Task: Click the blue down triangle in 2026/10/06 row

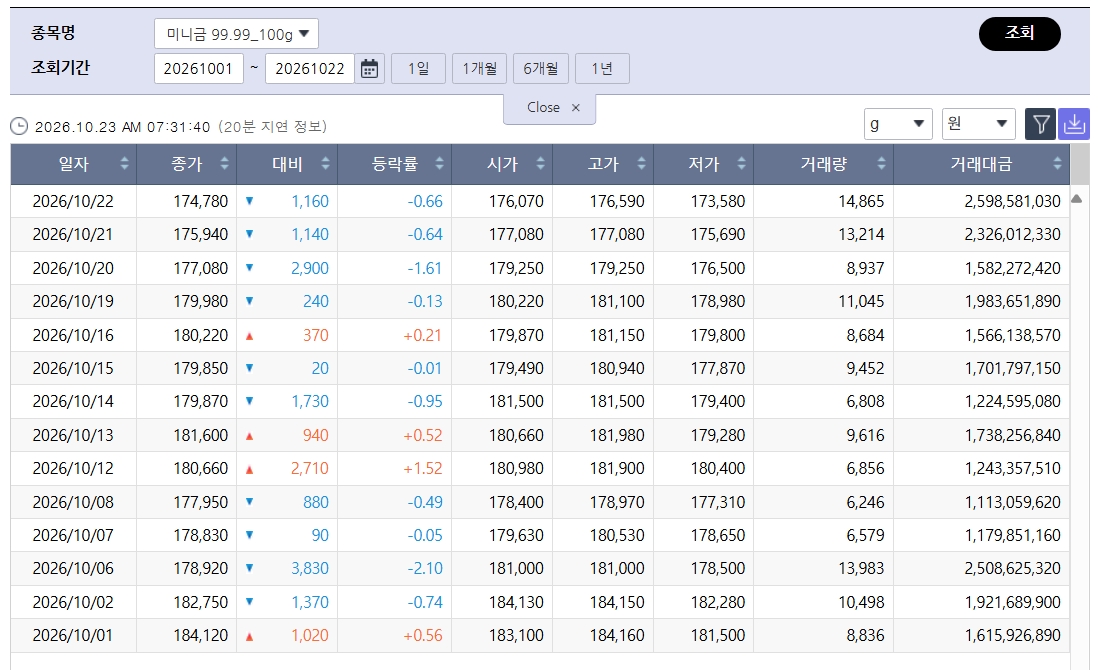Action: coord(249,568)
